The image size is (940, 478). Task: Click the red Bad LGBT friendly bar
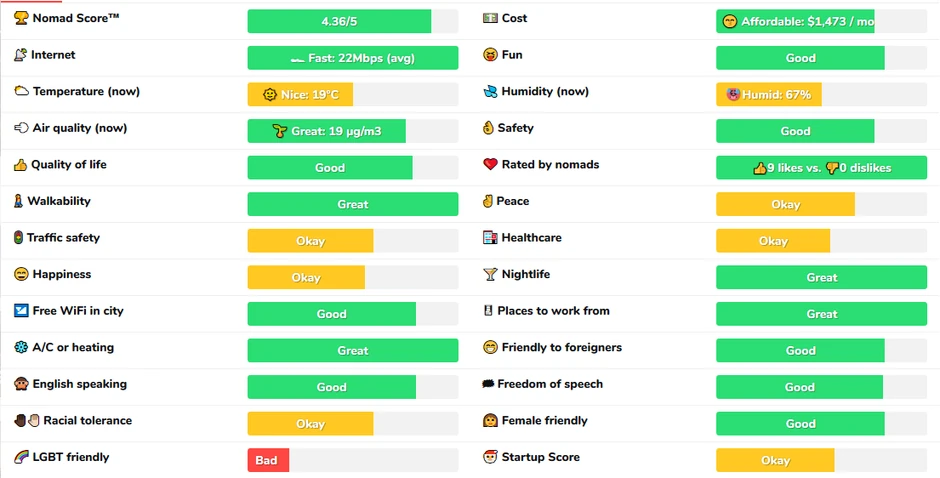[x=268, y=460]
